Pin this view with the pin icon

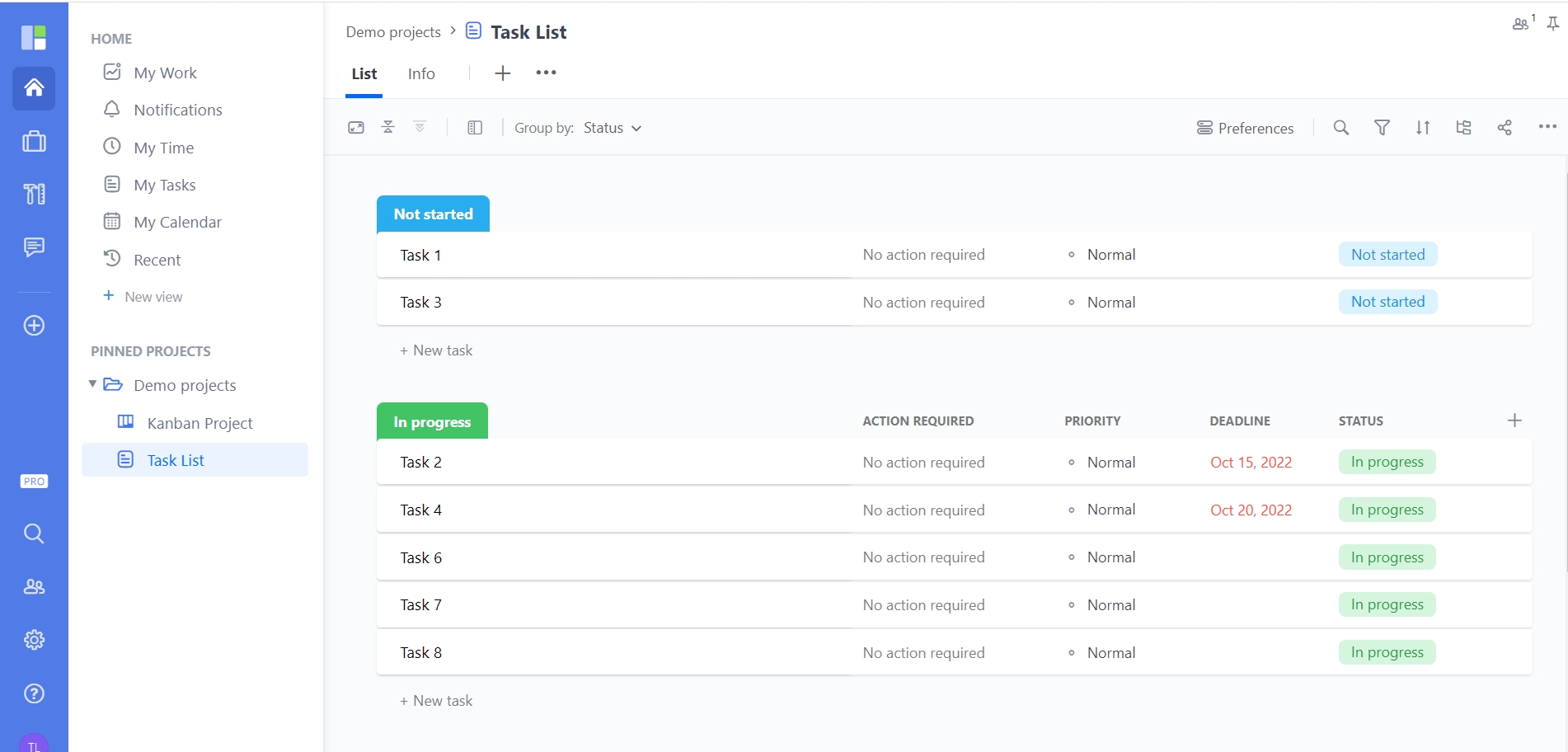click(x=1553, y=24)
